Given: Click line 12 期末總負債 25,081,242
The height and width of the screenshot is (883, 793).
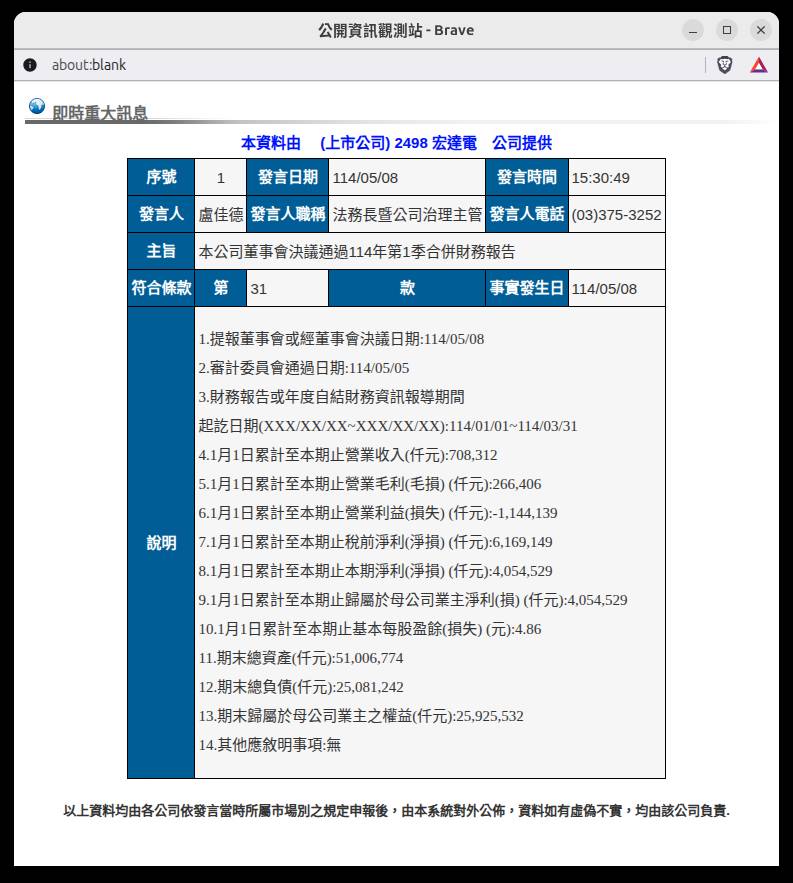Looking at the screenshot, I should coord(301,687).
